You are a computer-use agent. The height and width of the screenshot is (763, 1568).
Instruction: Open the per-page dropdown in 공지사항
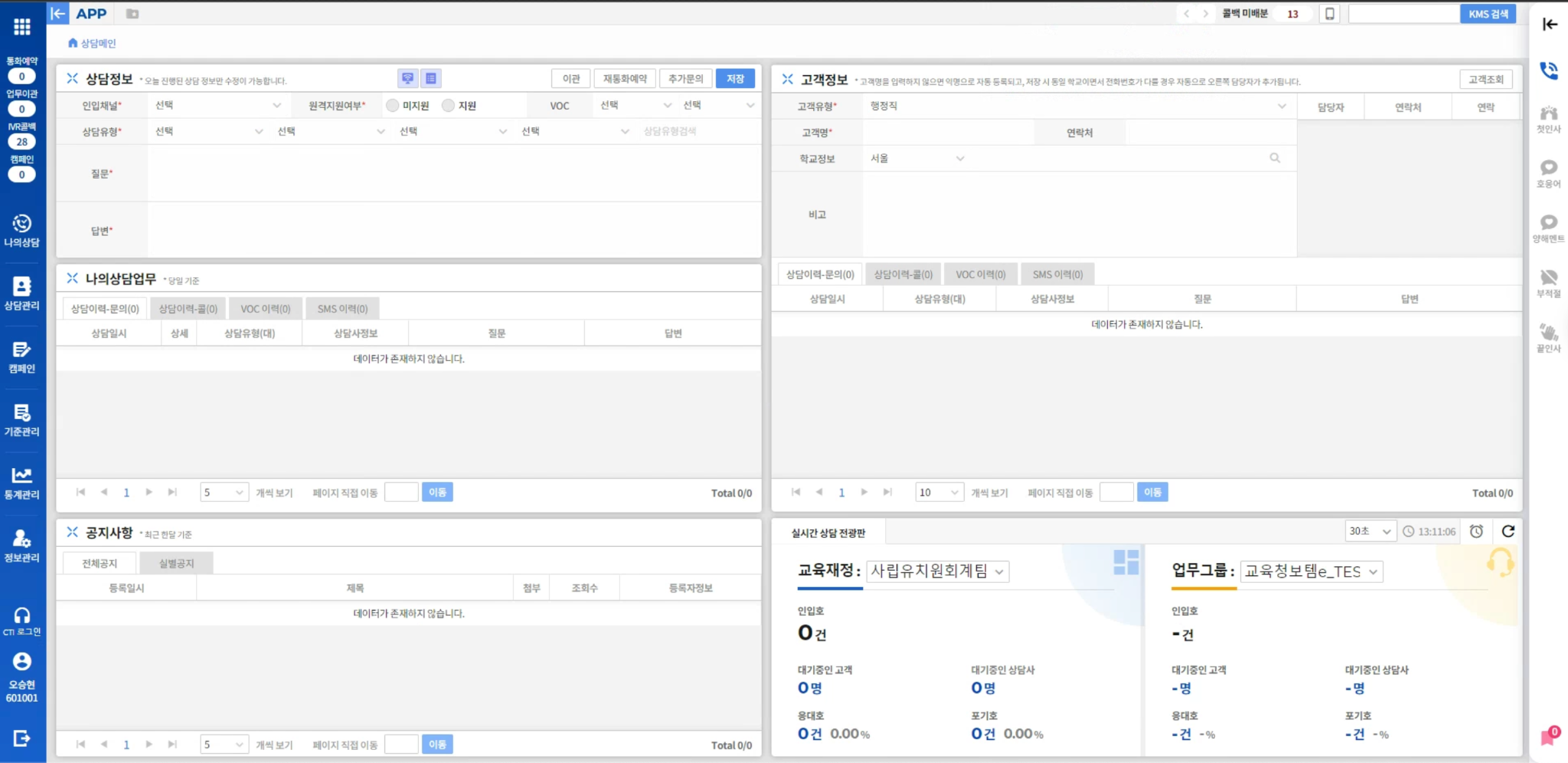point(224,744)
